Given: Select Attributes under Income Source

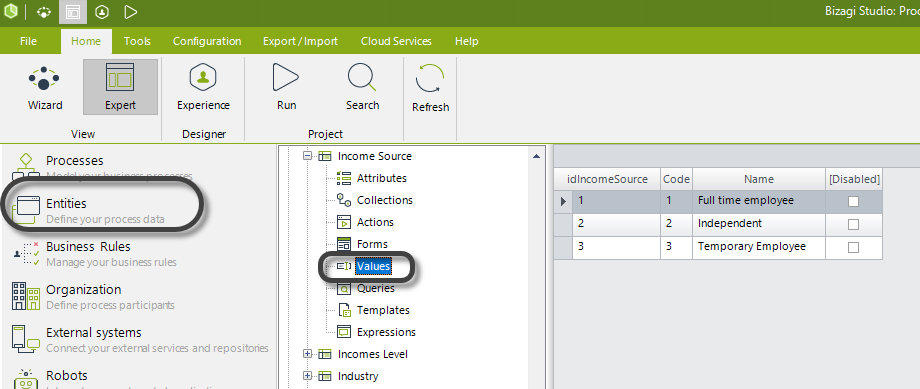Looking at the screenshot, I should (381, 178).
